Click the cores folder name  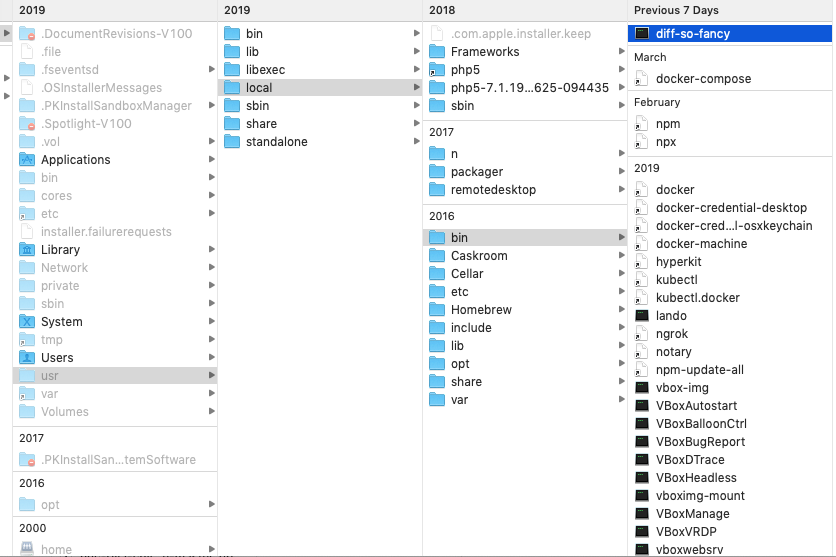pos(56,196)
